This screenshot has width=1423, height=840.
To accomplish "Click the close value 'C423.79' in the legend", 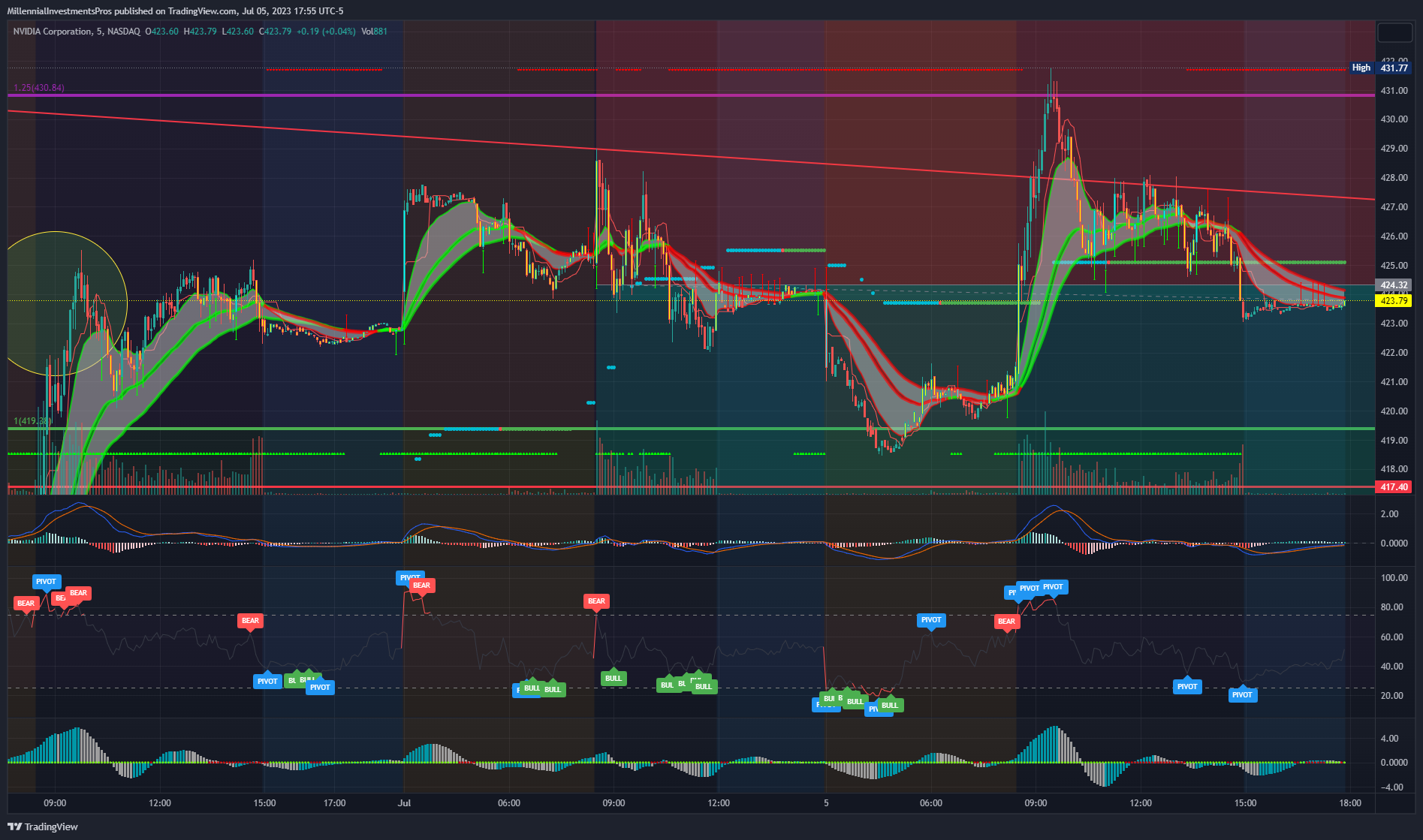I will click(x=275, y=32).
